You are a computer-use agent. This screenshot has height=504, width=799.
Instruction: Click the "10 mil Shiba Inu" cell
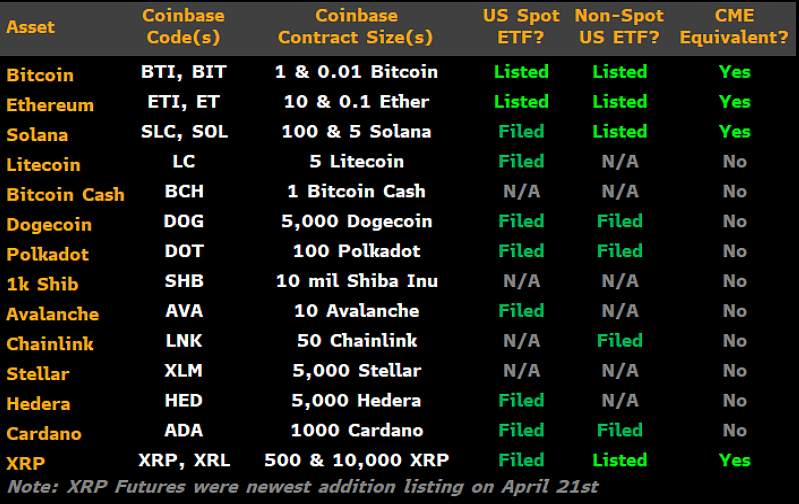coord(356,281)
